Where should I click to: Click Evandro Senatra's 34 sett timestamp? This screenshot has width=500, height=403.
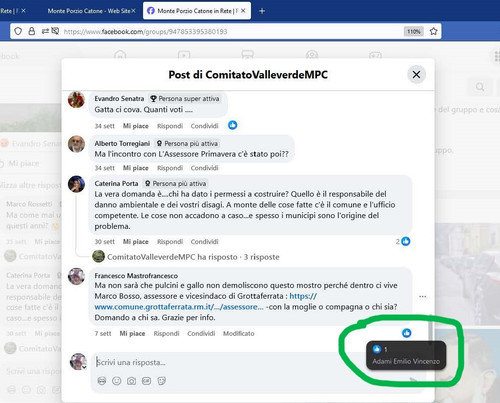pyautogui.click(x=104, y=126)
